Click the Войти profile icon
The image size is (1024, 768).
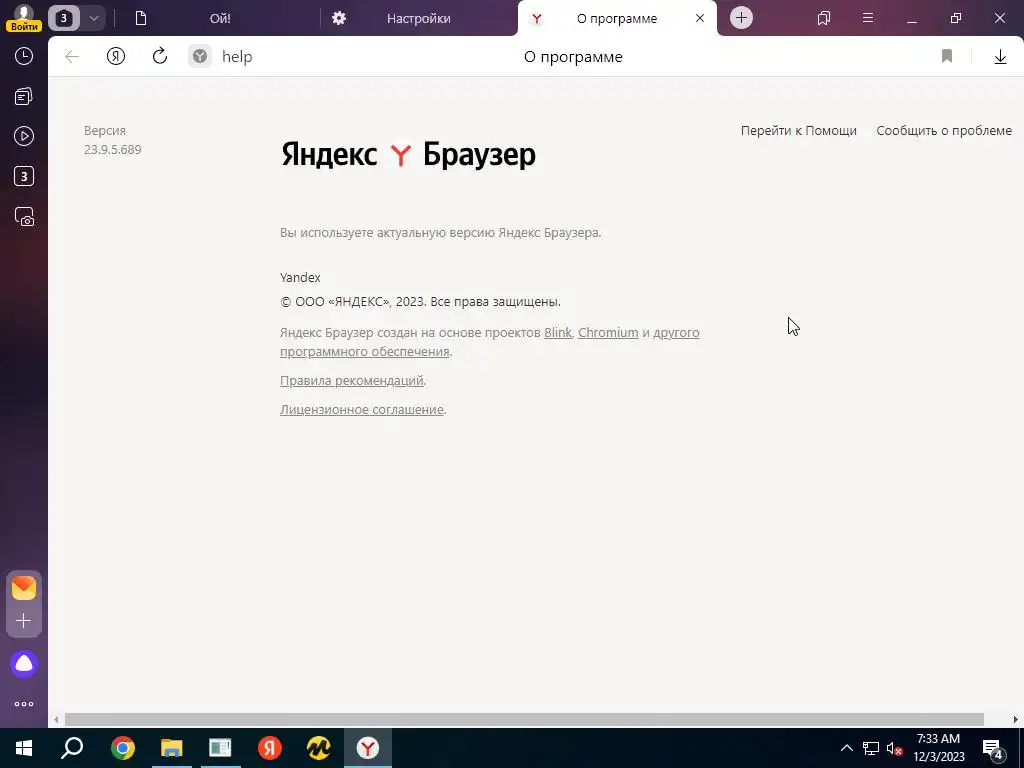[x=24, y=18]
